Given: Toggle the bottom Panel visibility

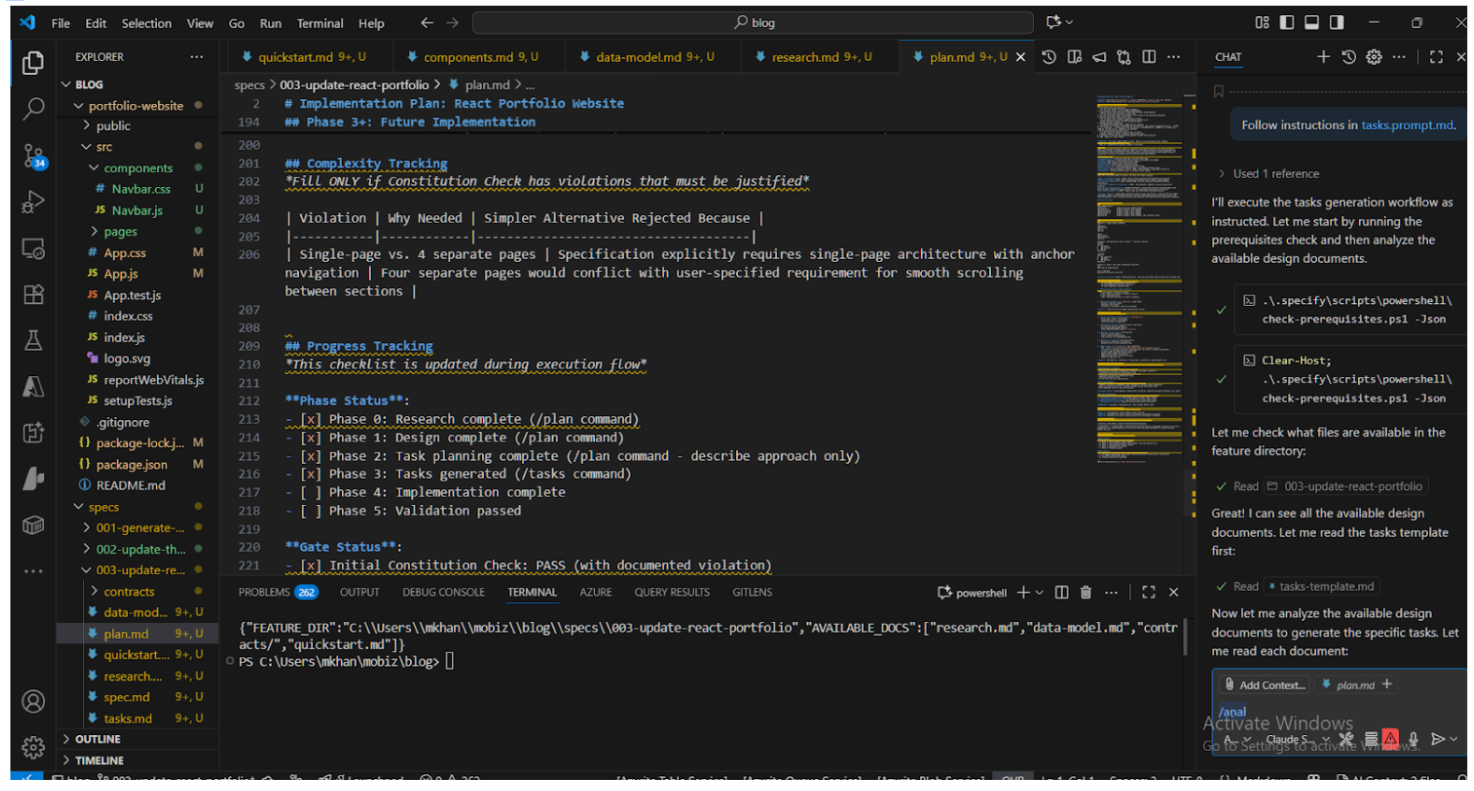Looking at the screenshot, I should (x=1310, y=22).
